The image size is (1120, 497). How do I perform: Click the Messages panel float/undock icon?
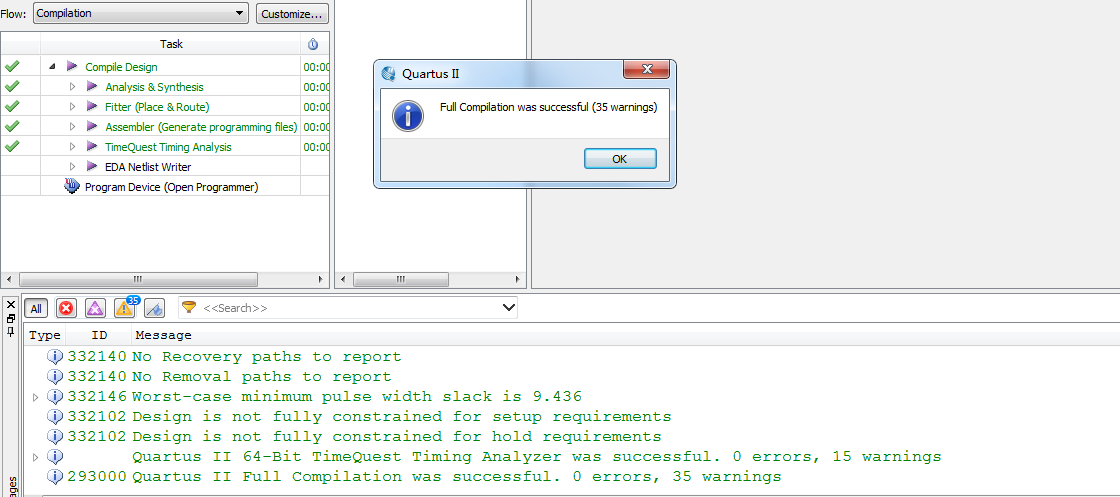click(11, 318)
